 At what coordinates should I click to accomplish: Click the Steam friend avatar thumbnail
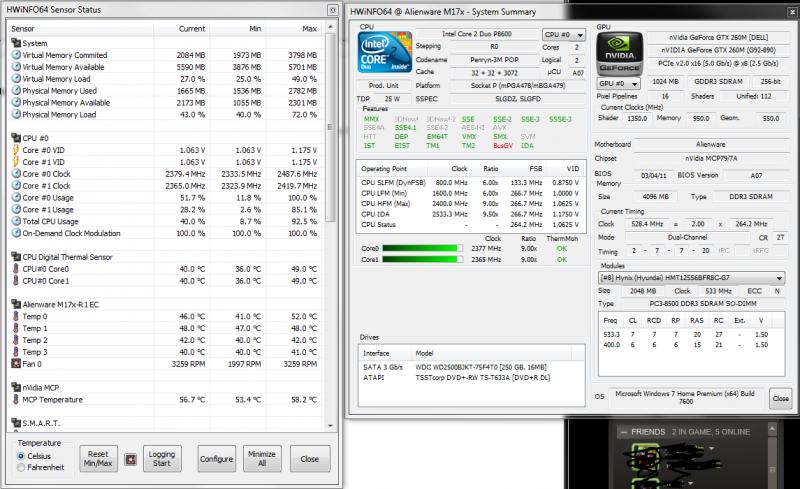point(646,458)
